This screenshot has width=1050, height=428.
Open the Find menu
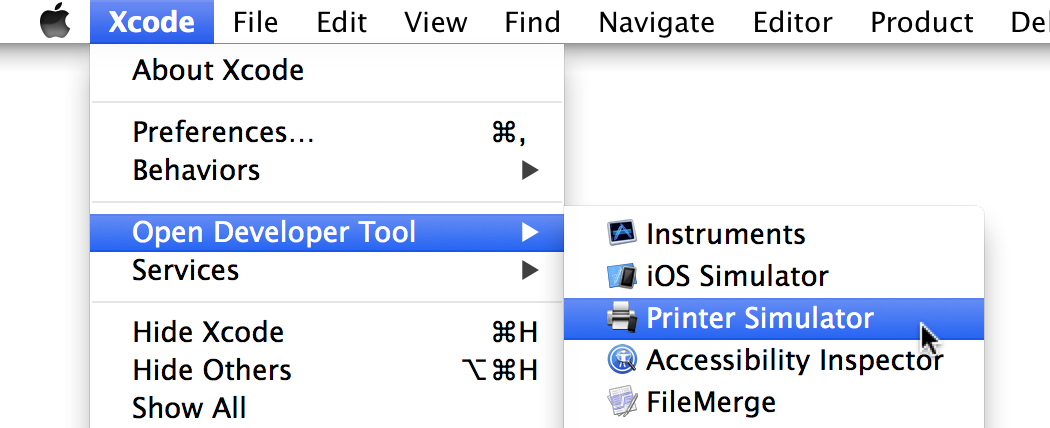click(x=532, y=21)
